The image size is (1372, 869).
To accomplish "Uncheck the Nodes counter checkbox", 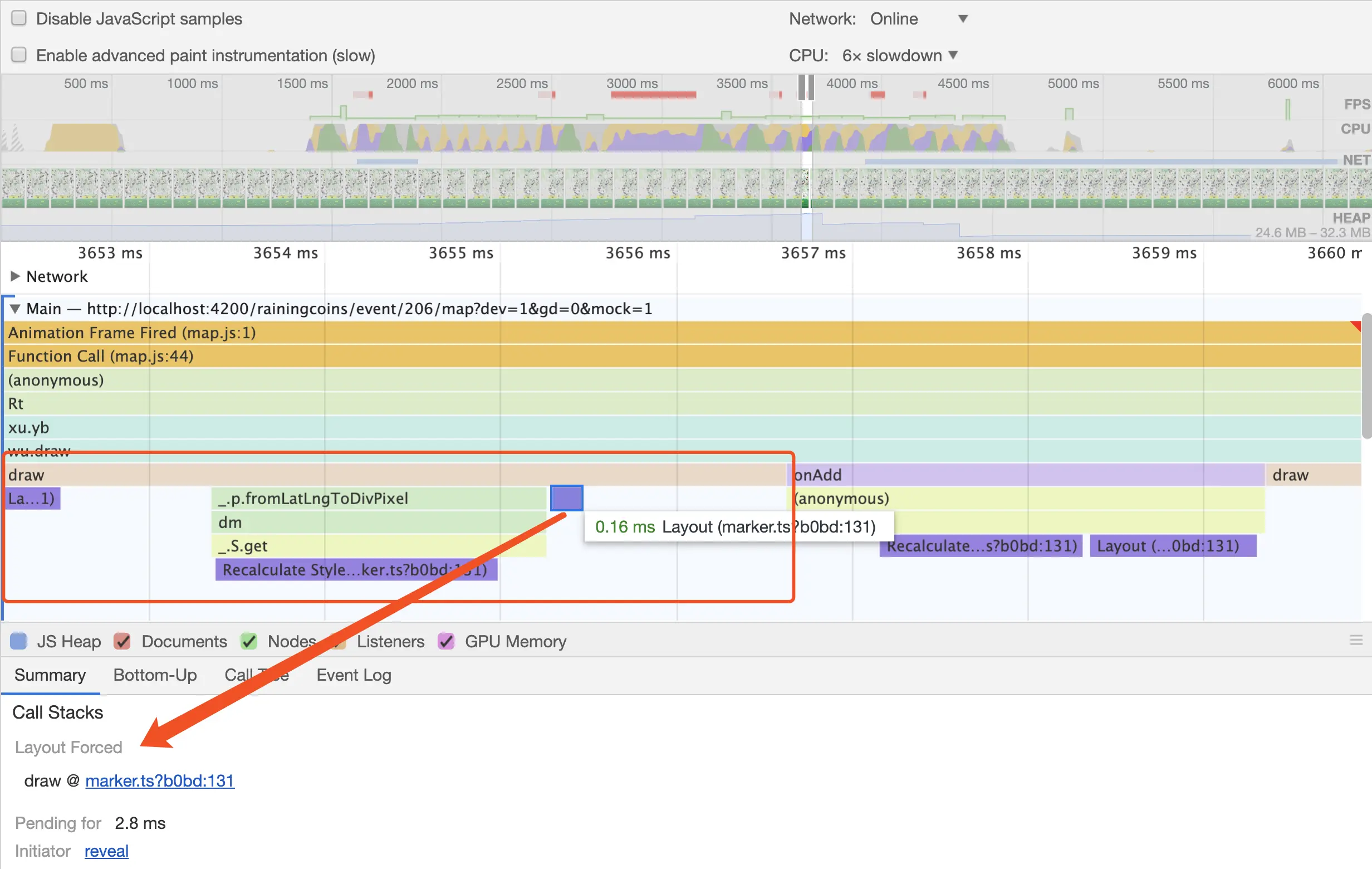I will click(x=248, y=641).
